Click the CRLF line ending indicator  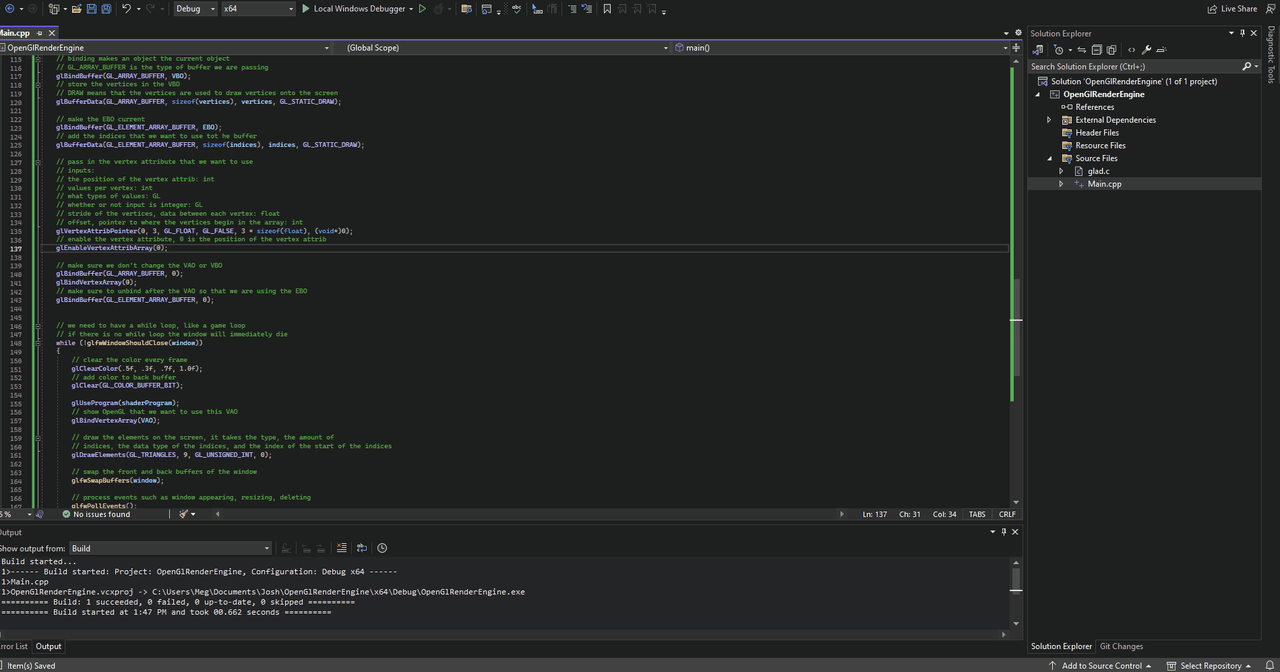point(1007,514)
